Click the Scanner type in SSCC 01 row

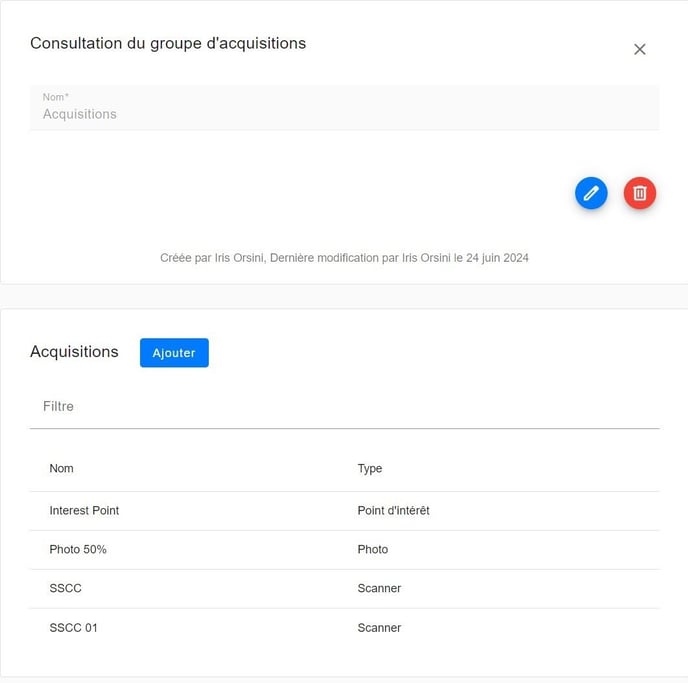click(x=379, y=628)
